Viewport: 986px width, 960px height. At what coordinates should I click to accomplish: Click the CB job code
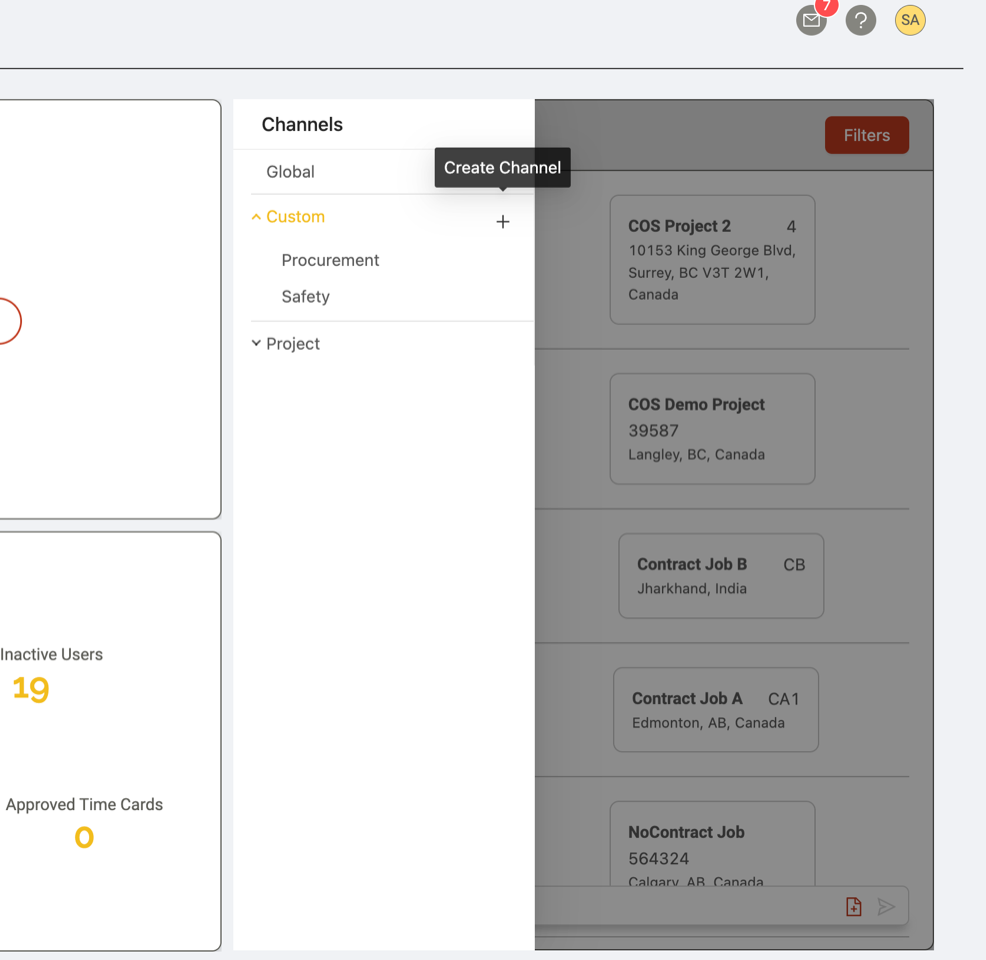794,565
